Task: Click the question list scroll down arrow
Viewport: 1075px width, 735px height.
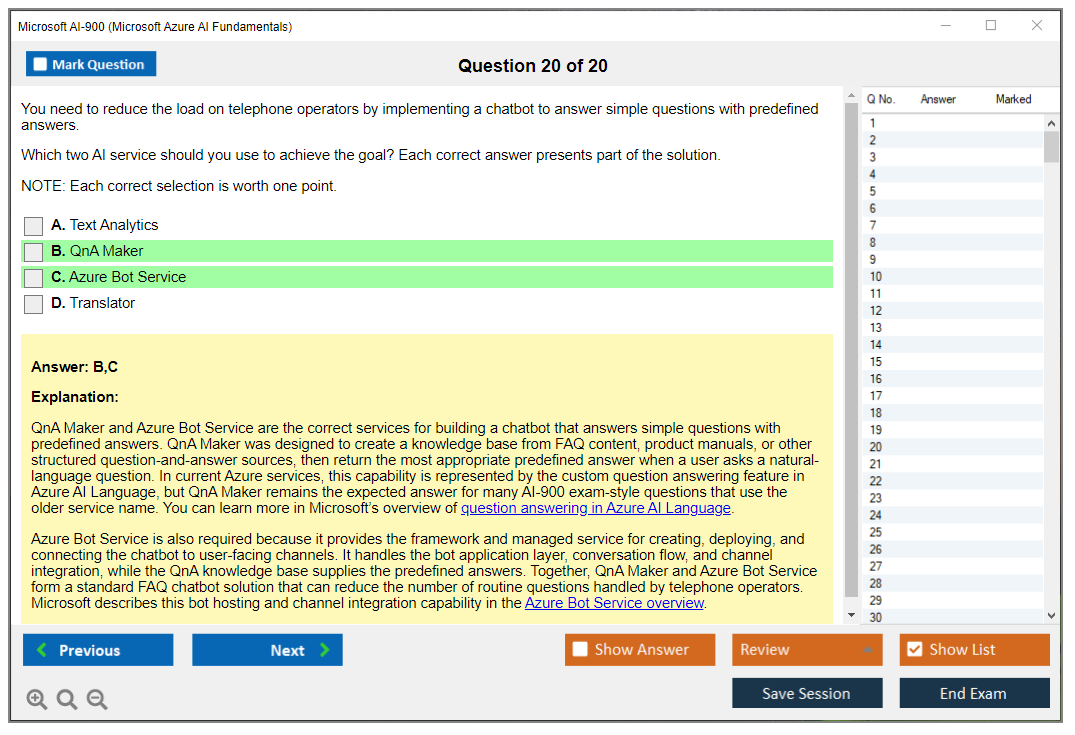Action: tap(1051, 616)
